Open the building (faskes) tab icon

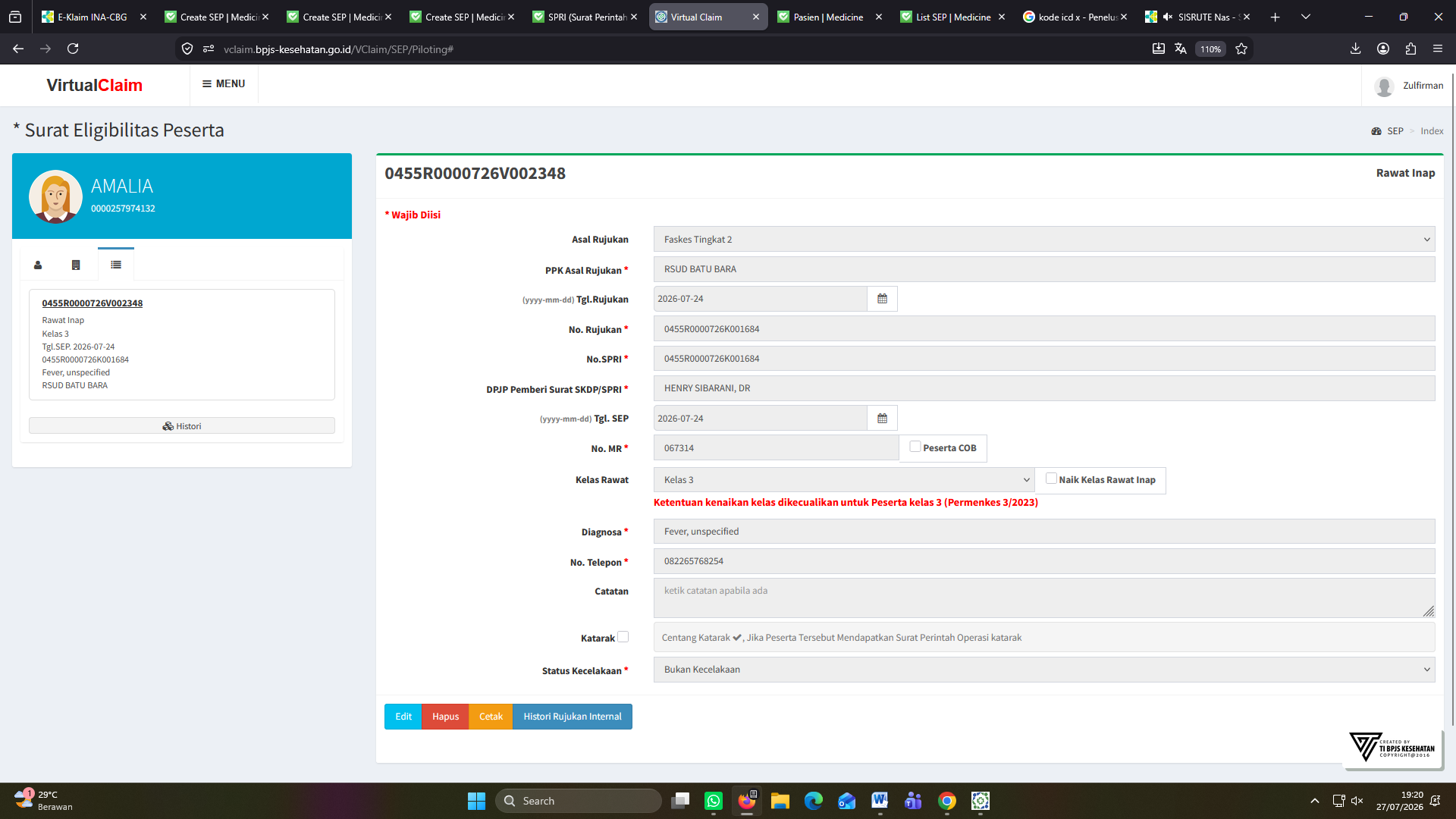click(76, 265)
